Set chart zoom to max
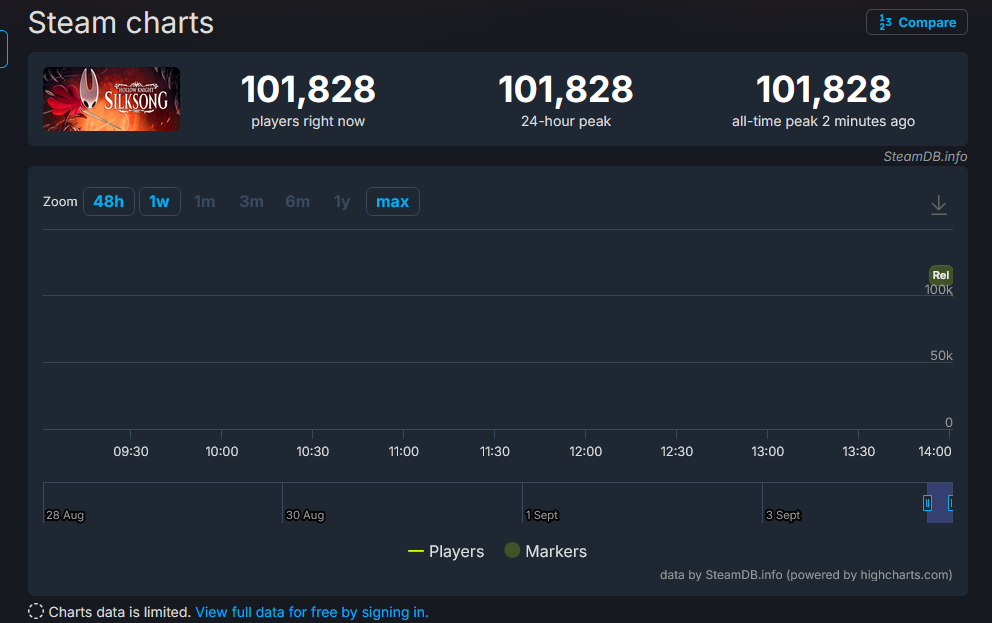Image resolution: width=992 pixels, height=623 pixels. click(392, 202)
